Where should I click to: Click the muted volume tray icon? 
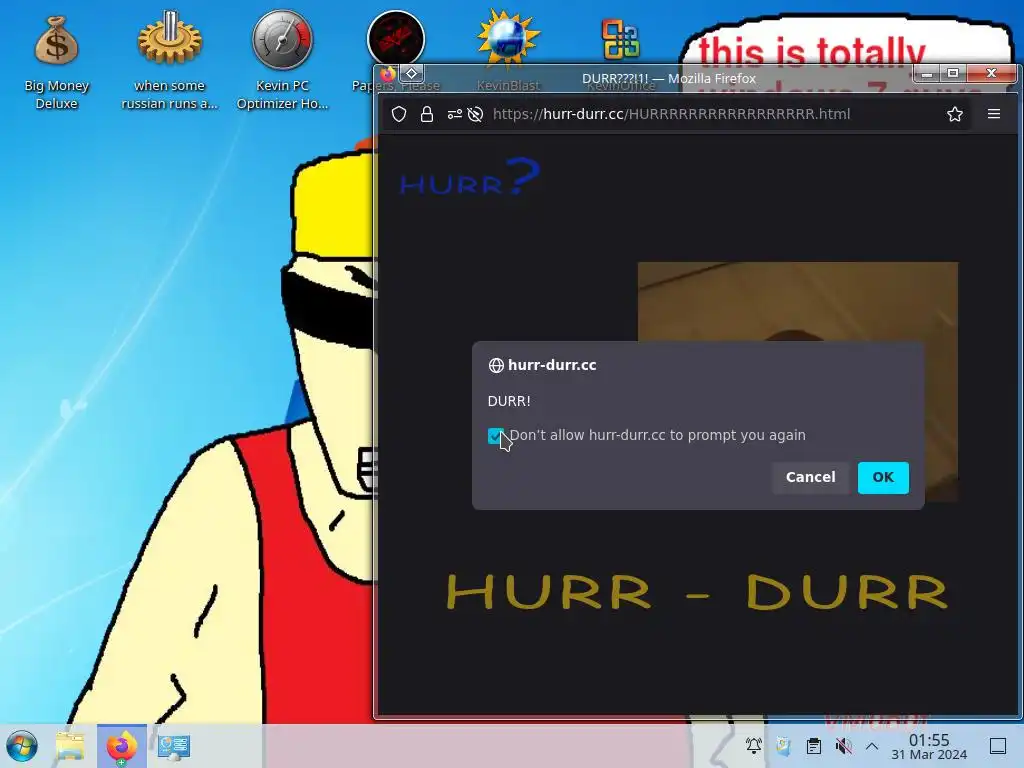844,746
